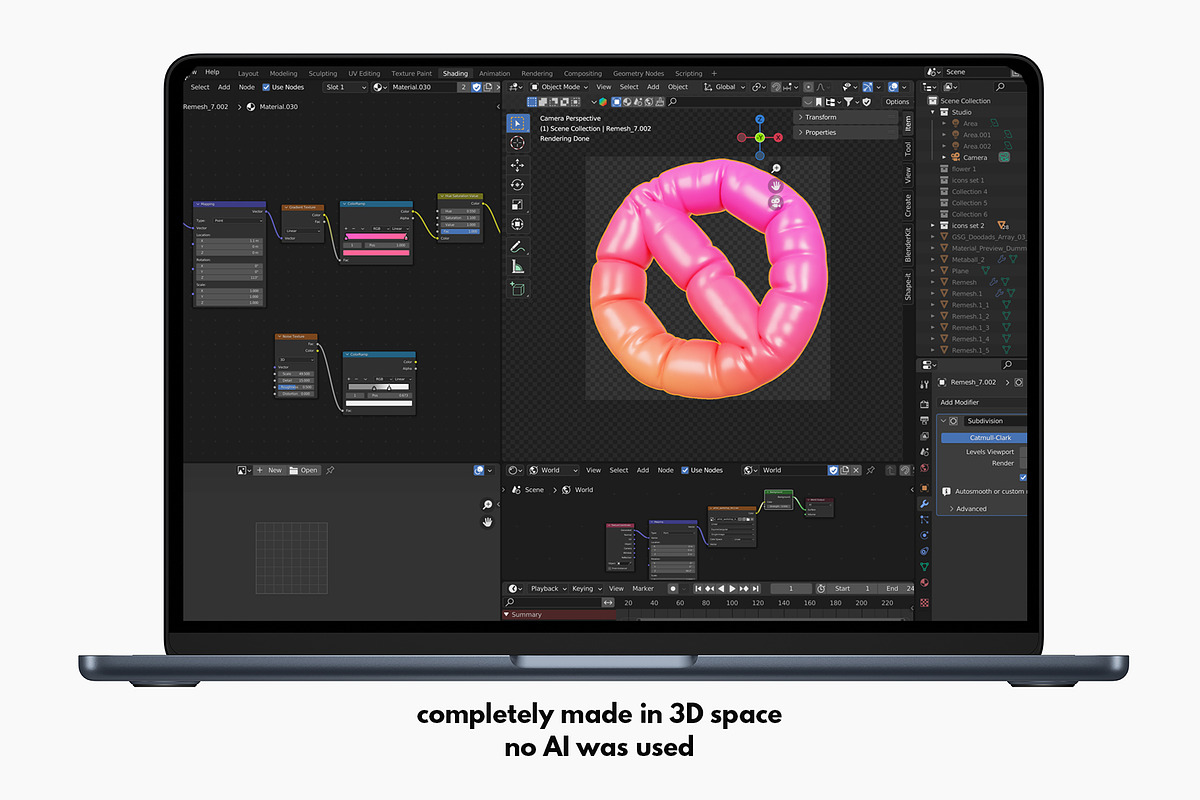Click the viewport zoom magnifier gizmo

775,169
